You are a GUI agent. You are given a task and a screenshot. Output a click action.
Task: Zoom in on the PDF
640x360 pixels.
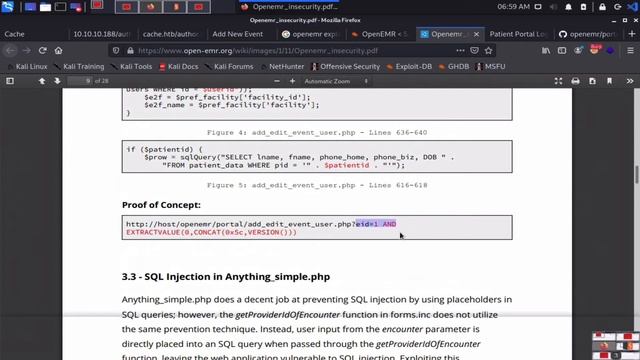292,81
